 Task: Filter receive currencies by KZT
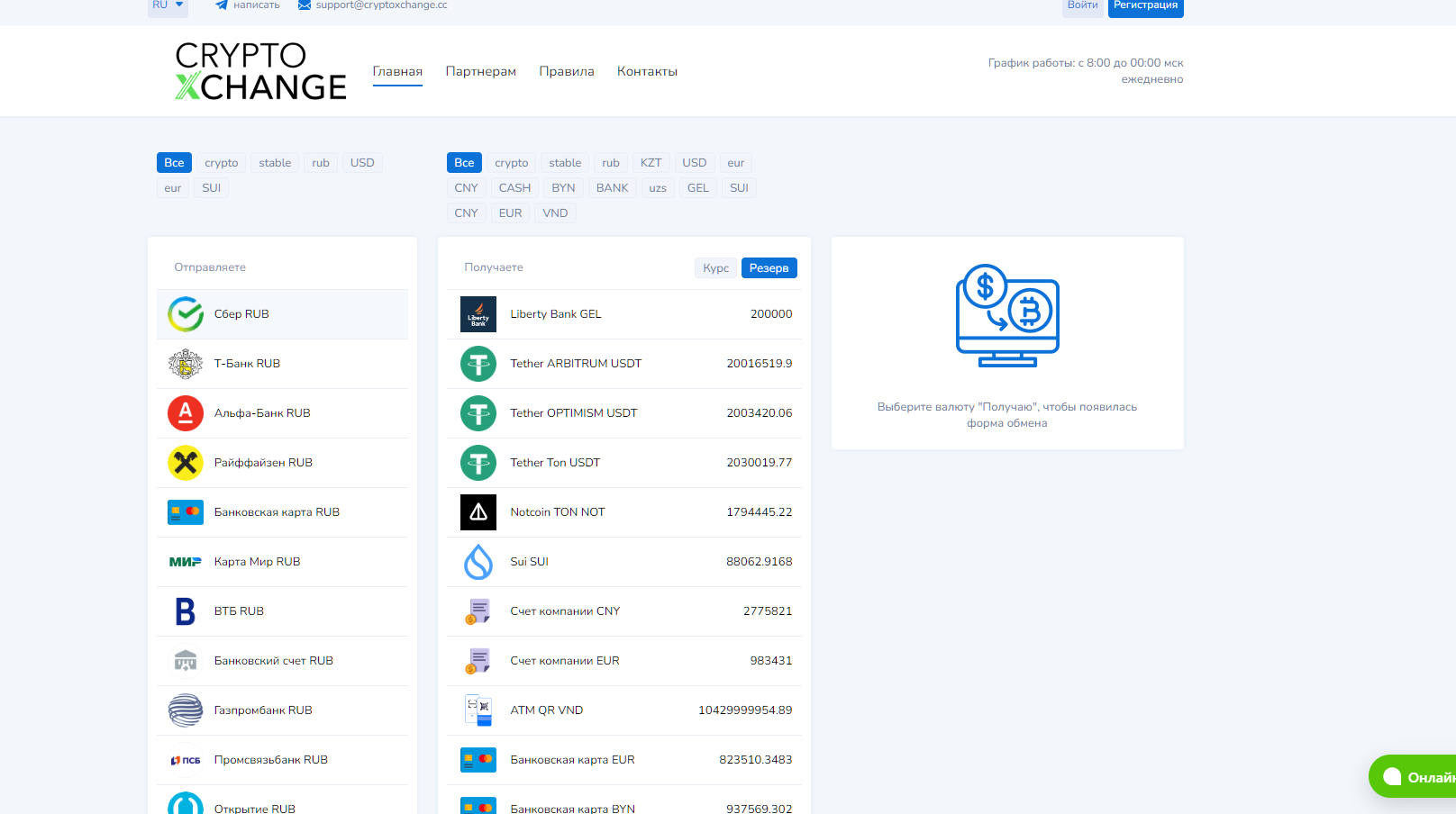[x=651, y=163]
